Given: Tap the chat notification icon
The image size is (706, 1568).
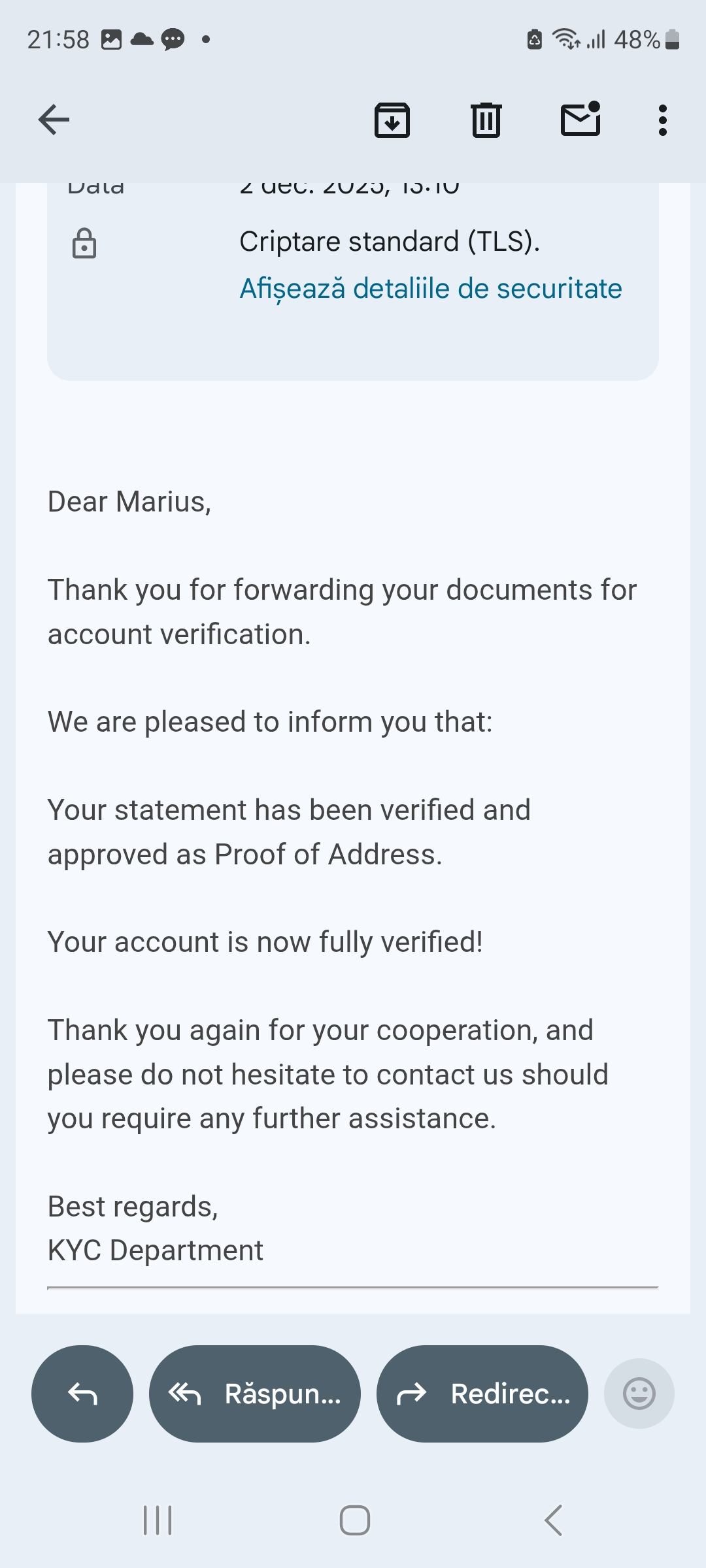Looking at the screenshot, I should pyautogui.click(x=173, y=40).
